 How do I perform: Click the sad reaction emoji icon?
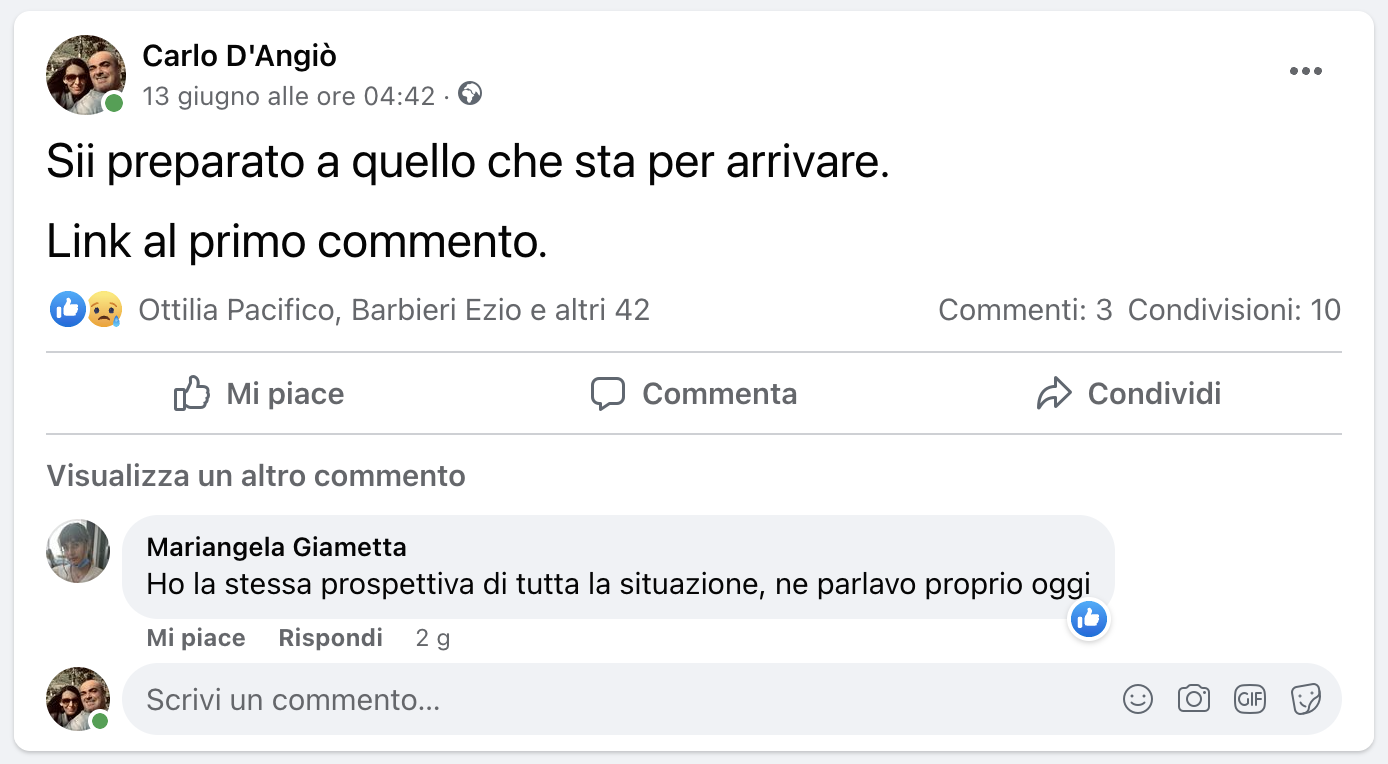(104, 310)
